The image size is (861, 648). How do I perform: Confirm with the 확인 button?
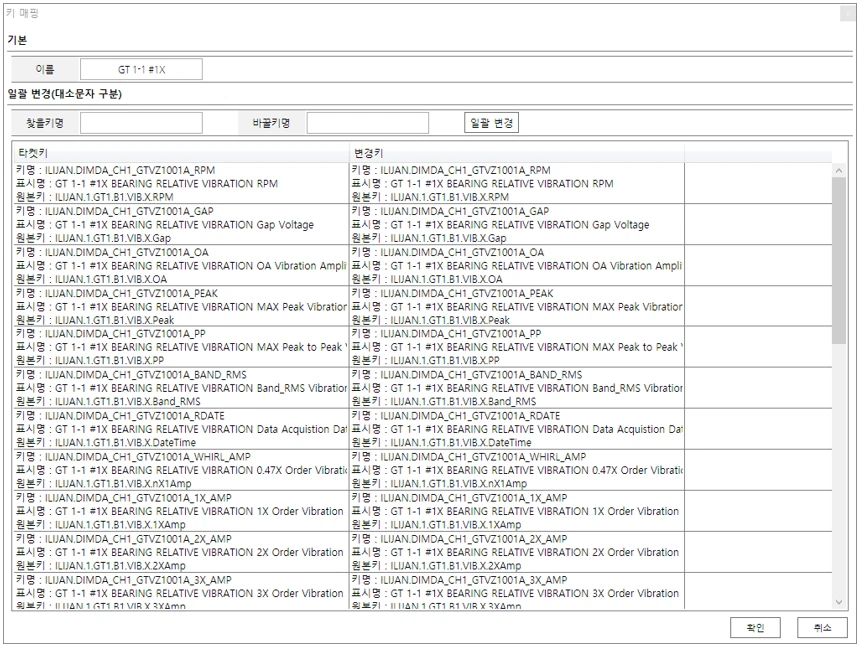click(x=755, y=628)
